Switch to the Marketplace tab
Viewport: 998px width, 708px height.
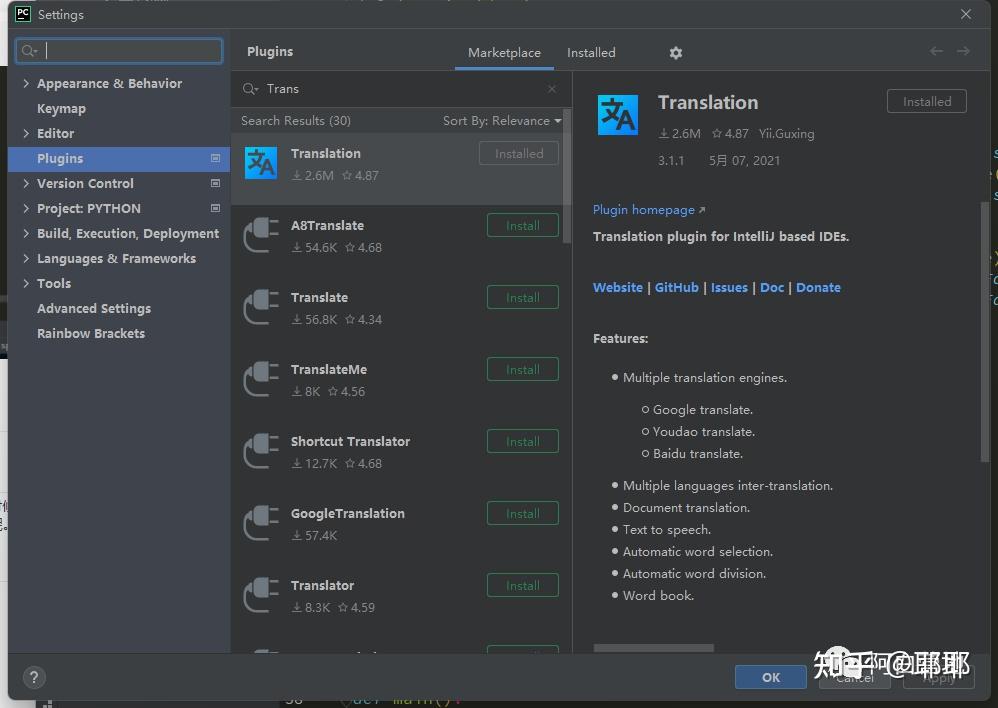pos(504,53)
